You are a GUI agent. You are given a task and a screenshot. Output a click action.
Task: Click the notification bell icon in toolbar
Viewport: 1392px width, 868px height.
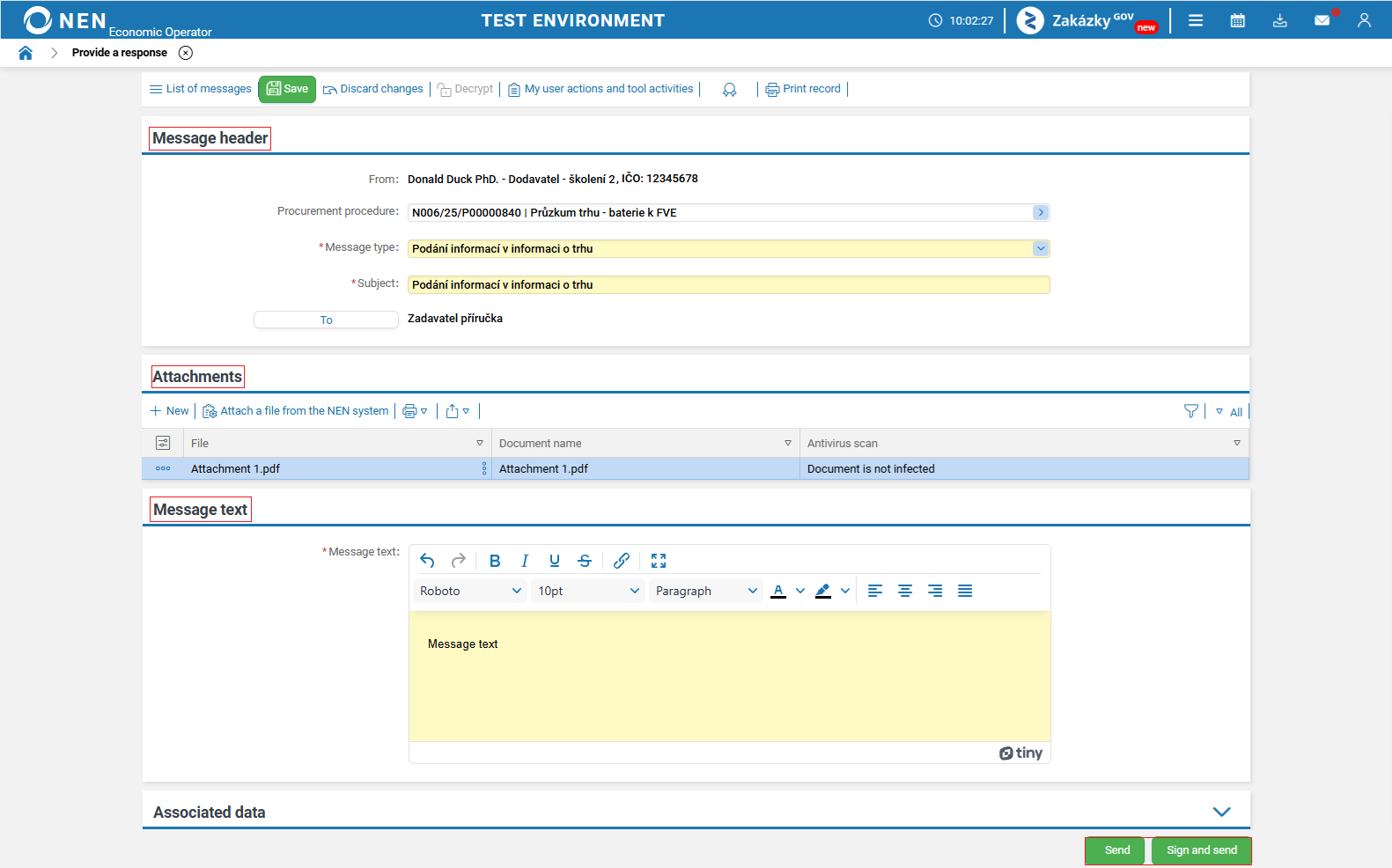(x=729, y=90)
